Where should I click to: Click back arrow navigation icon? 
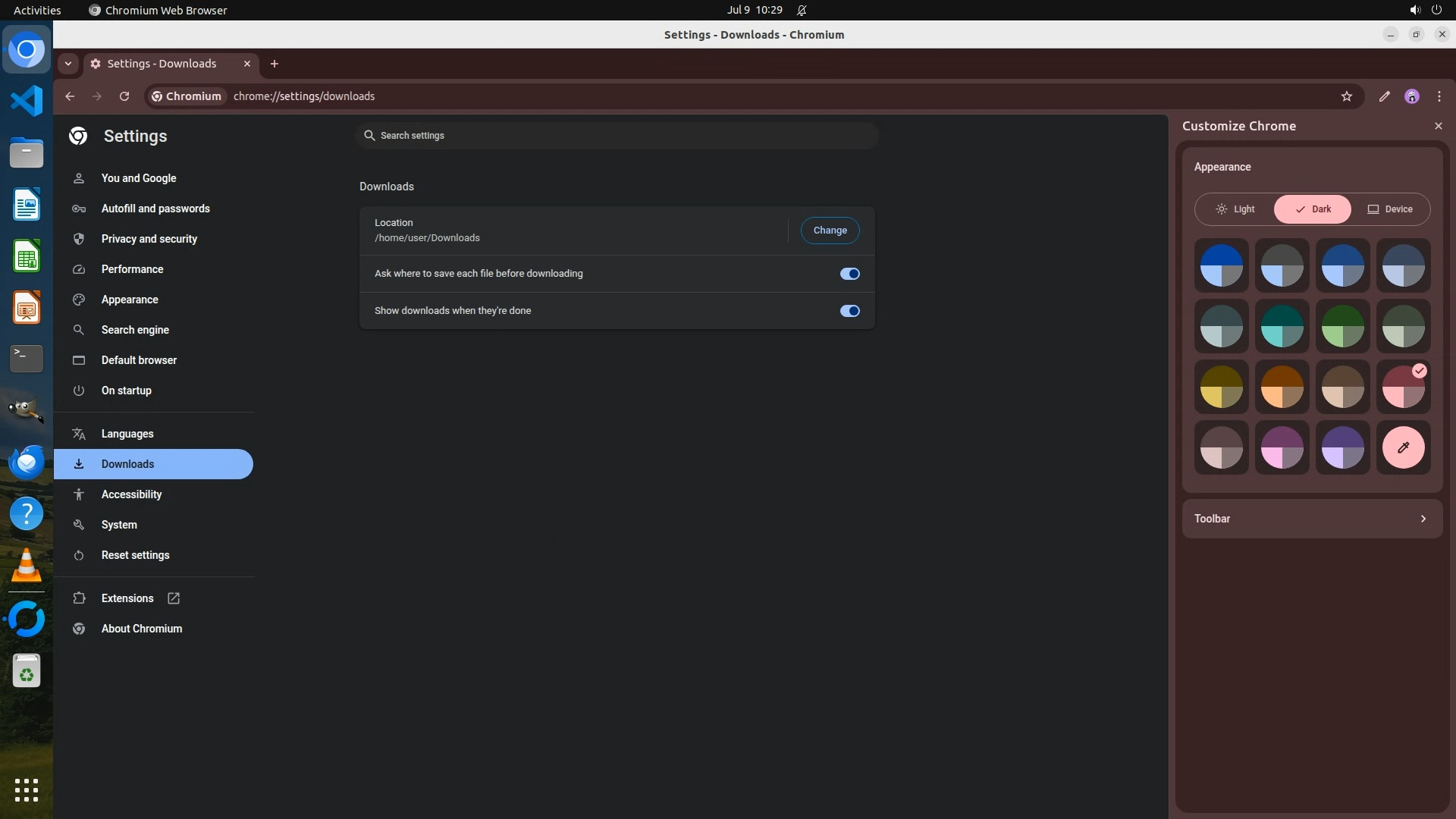(x=70, y=96)
